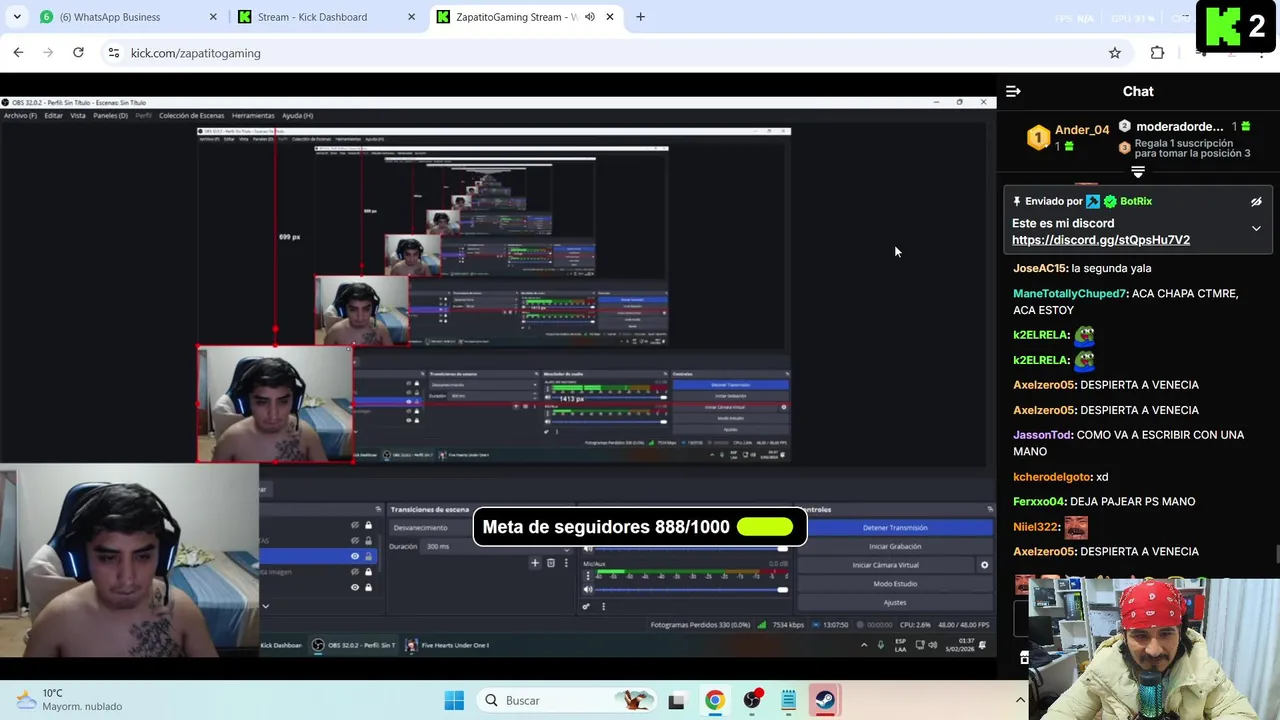Hide the pinned BotRix message
This screenshot has width=1280, height=720.
1256,202
